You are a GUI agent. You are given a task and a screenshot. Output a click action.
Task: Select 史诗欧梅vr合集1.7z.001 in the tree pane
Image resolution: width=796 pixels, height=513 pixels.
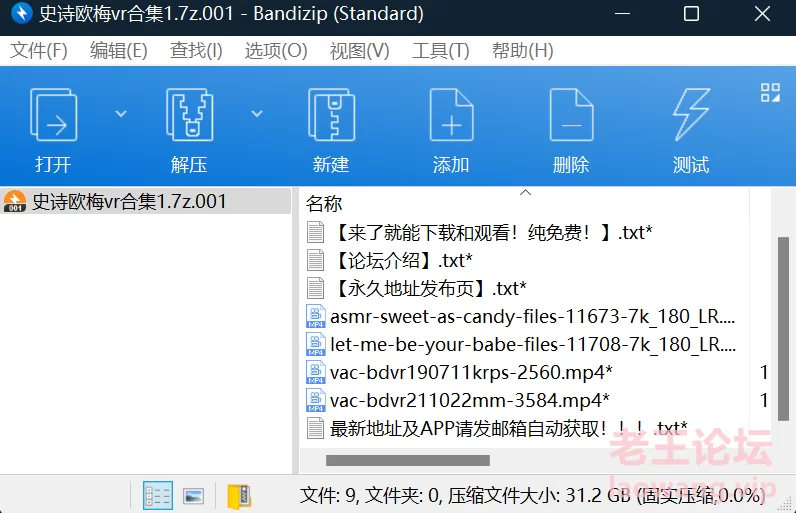[146, 201]
